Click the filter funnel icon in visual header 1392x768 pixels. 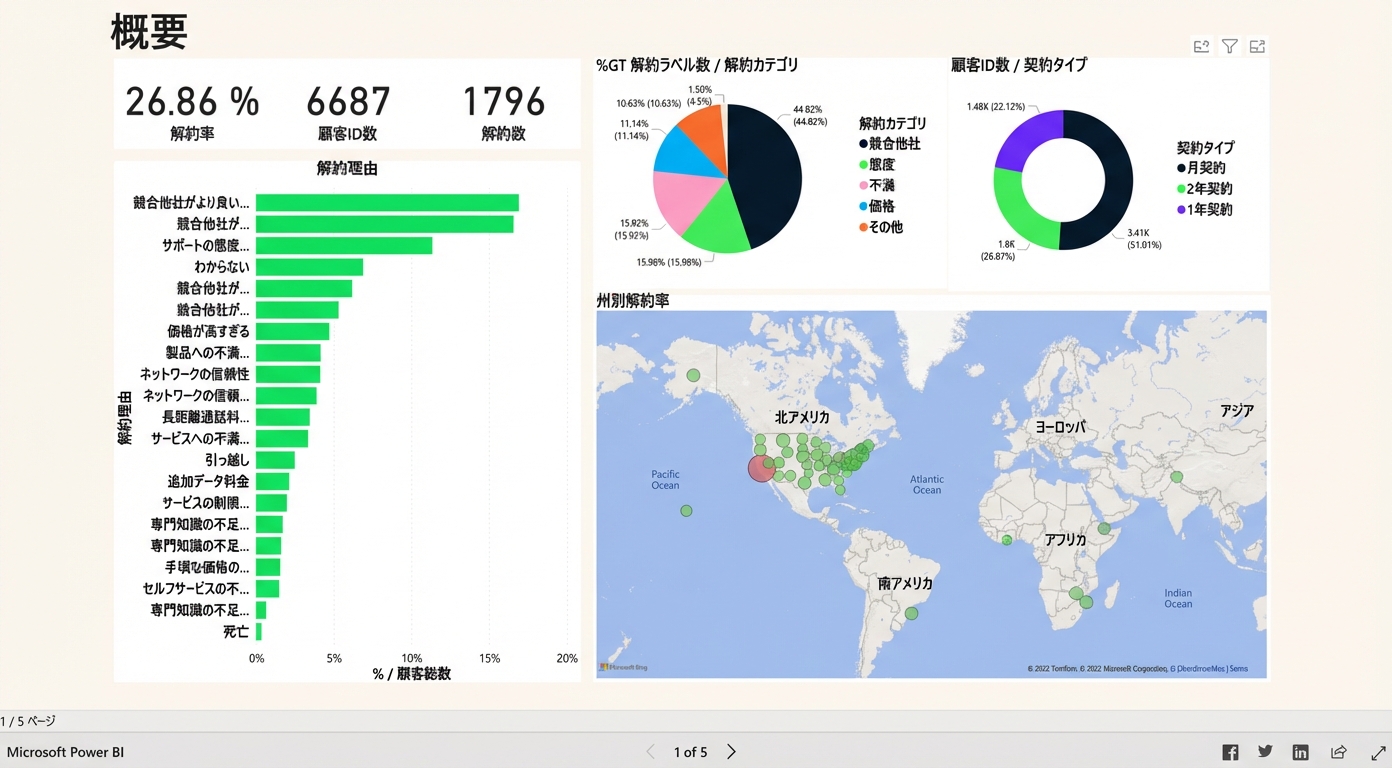(x=1230, y=46)
